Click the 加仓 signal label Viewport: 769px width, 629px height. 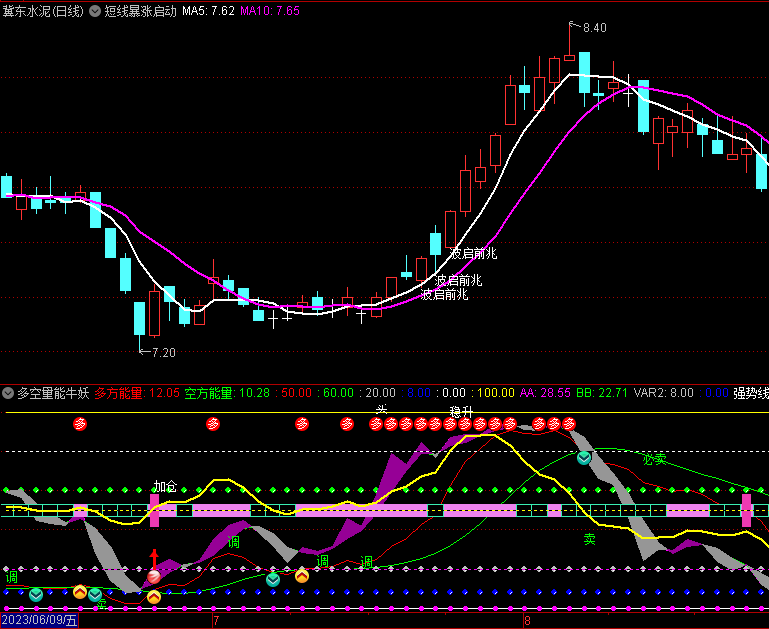coord(165,486)
